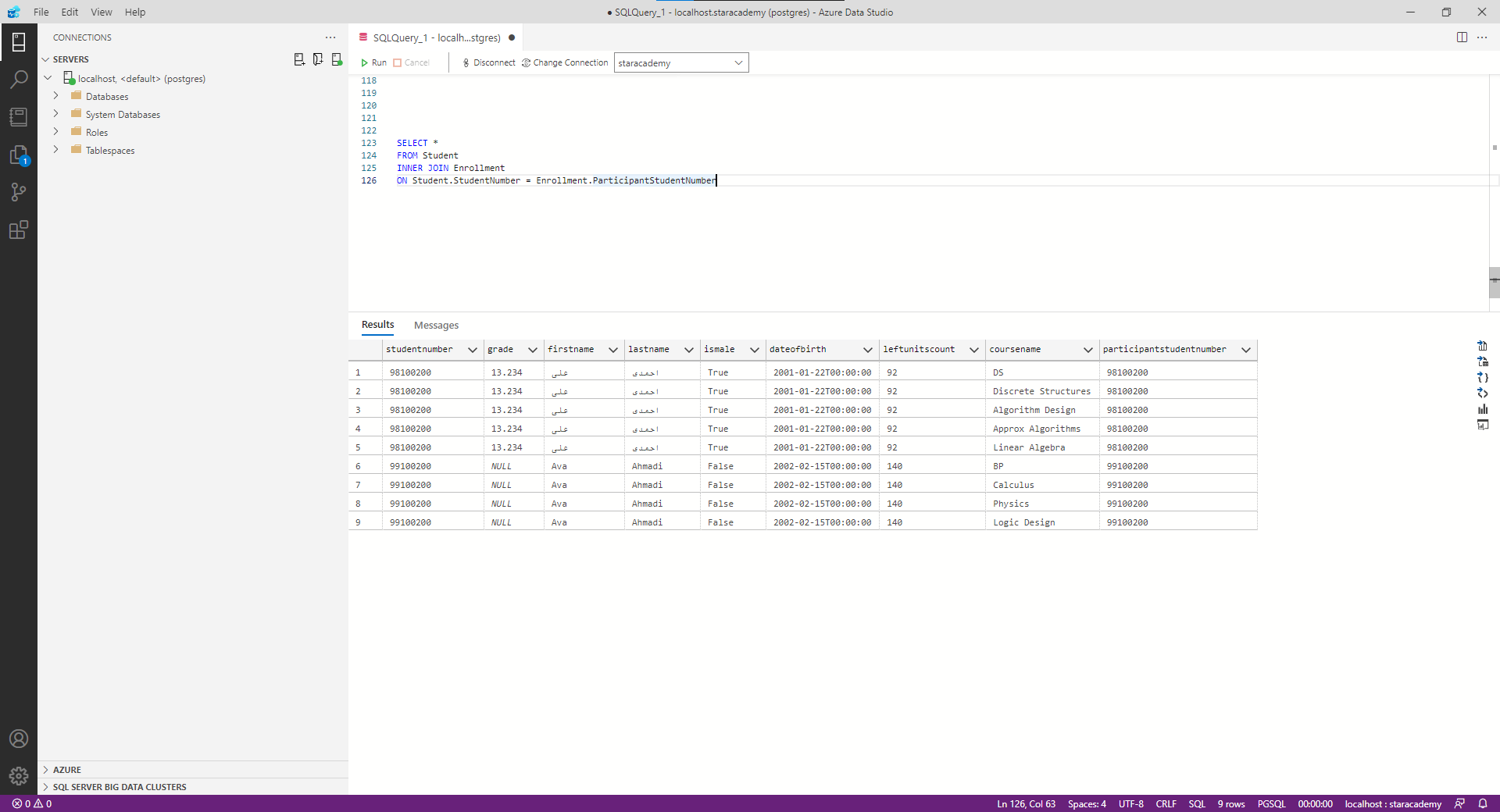Open the View menu
Image resolution: width=1500 pixels, height=812 pixels.
101,12
